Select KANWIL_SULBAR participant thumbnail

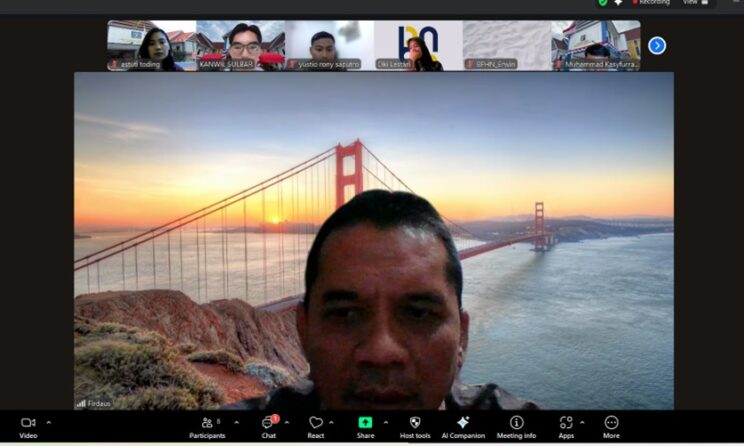241,46
